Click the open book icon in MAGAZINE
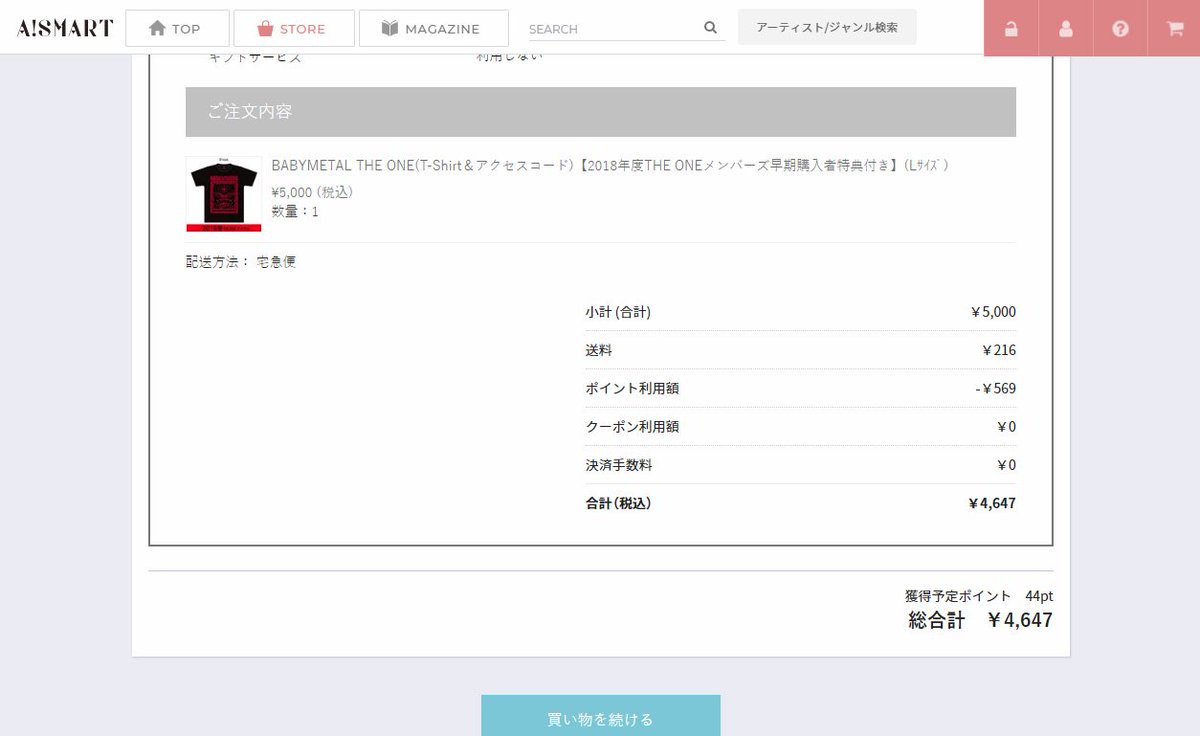1200x736 pixels. point(390,28)
